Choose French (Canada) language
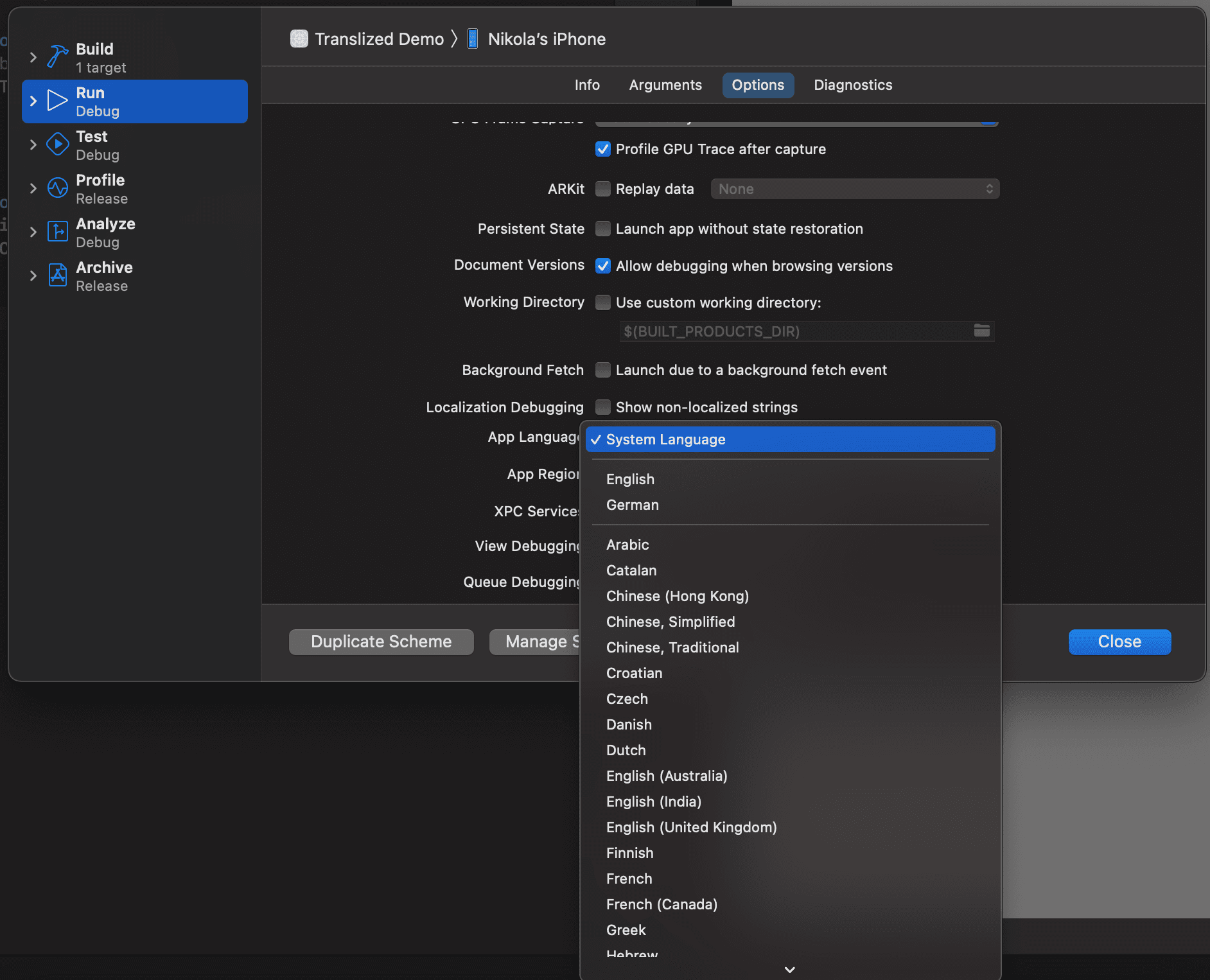The image size is (1210, 980). (x=790, y=904)
